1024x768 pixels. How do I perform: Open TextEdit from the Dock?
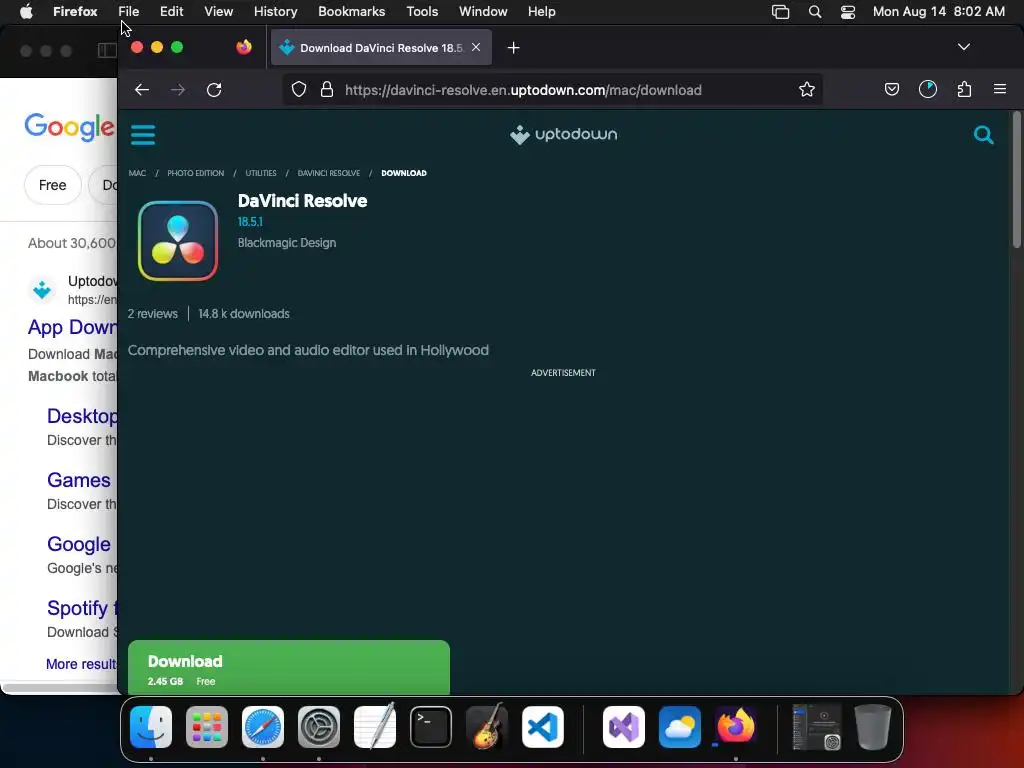coord(375,727)
